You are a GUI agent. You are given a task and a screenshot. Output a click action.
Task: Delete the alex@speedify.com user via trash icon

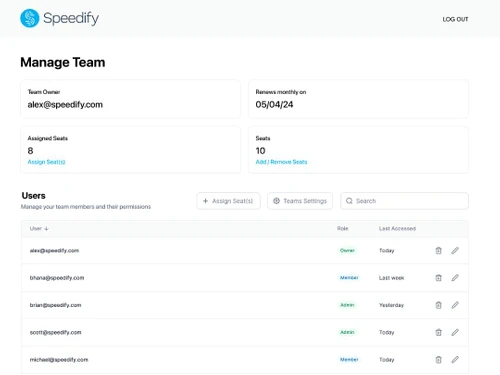coord(438,250)
